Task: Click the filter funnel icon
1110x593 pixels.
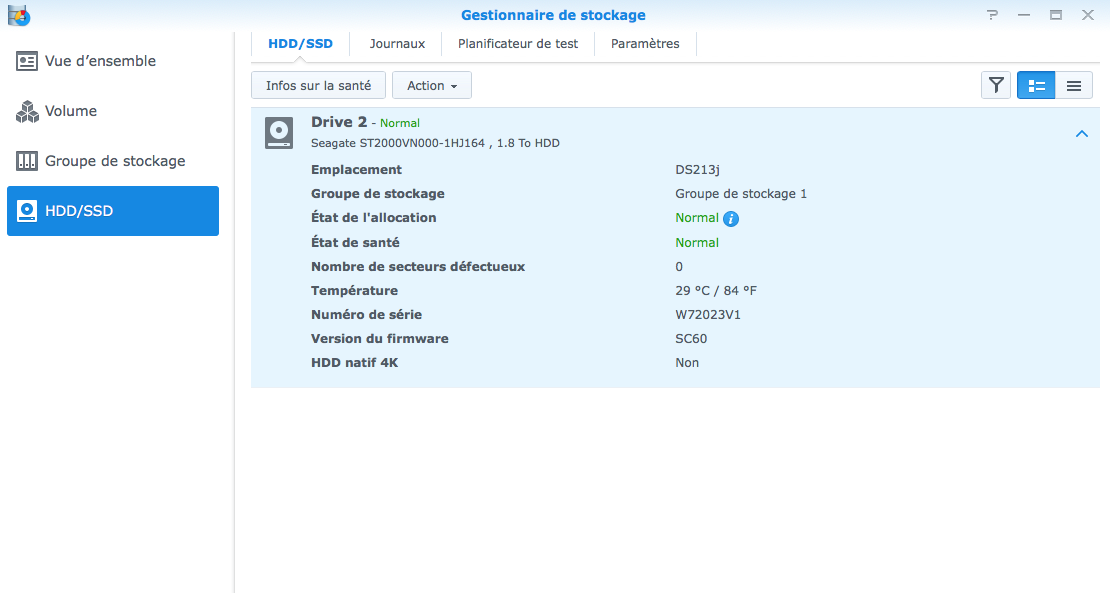Action: point(996,86)
